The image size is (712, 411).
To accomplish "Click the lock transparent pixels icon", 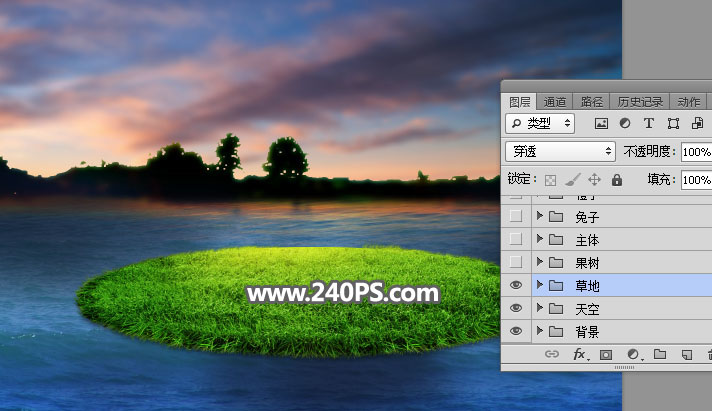I will [x=550, y=180].
